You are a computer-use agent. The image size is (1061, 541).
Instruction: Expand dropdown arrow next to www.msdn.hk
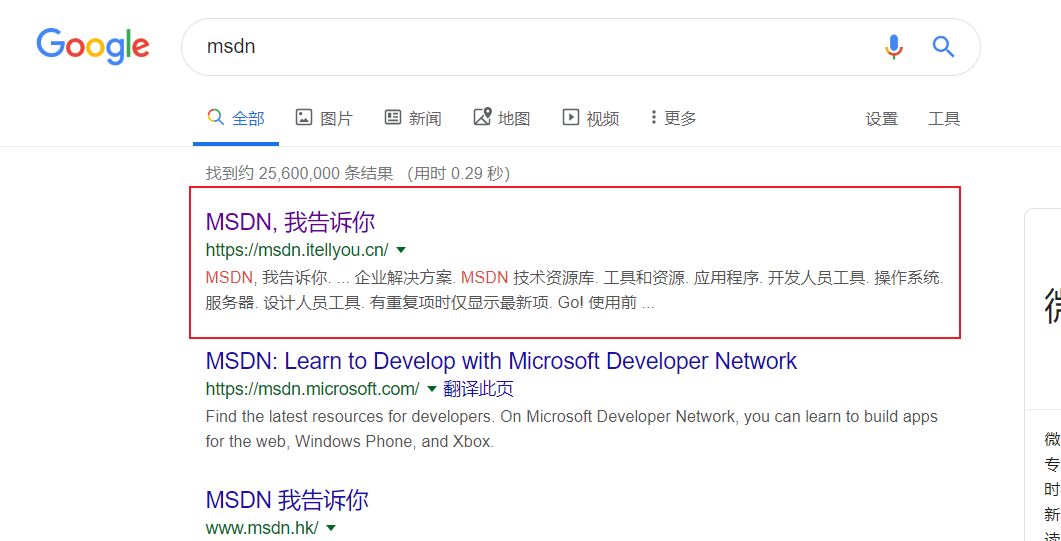click(x=331, y=527)
